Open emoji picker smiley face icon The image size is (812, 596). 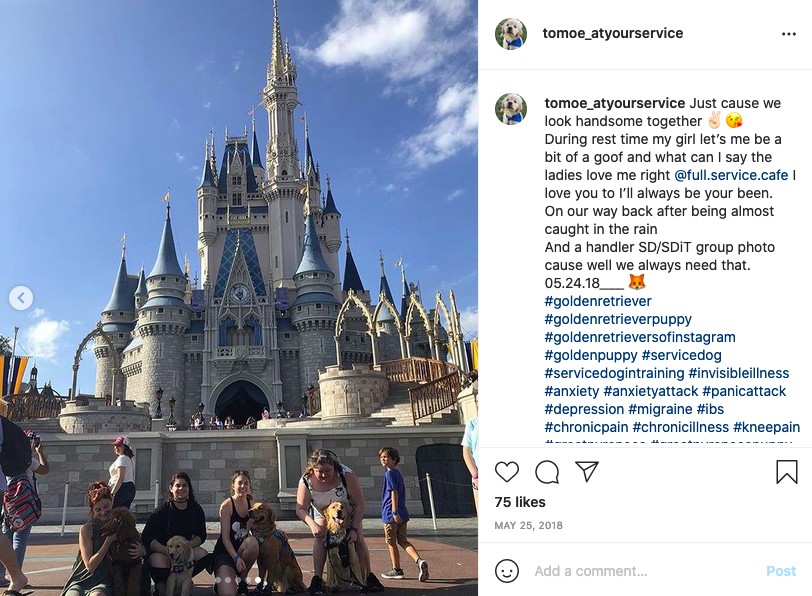coord(506,571)
